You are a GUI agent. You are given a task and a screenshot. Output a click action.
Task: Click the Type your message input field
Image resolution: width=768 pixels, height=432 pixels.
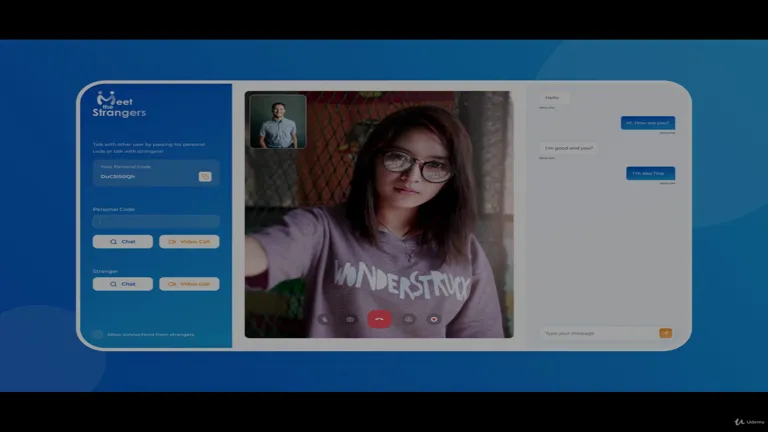tap(600, 333)
